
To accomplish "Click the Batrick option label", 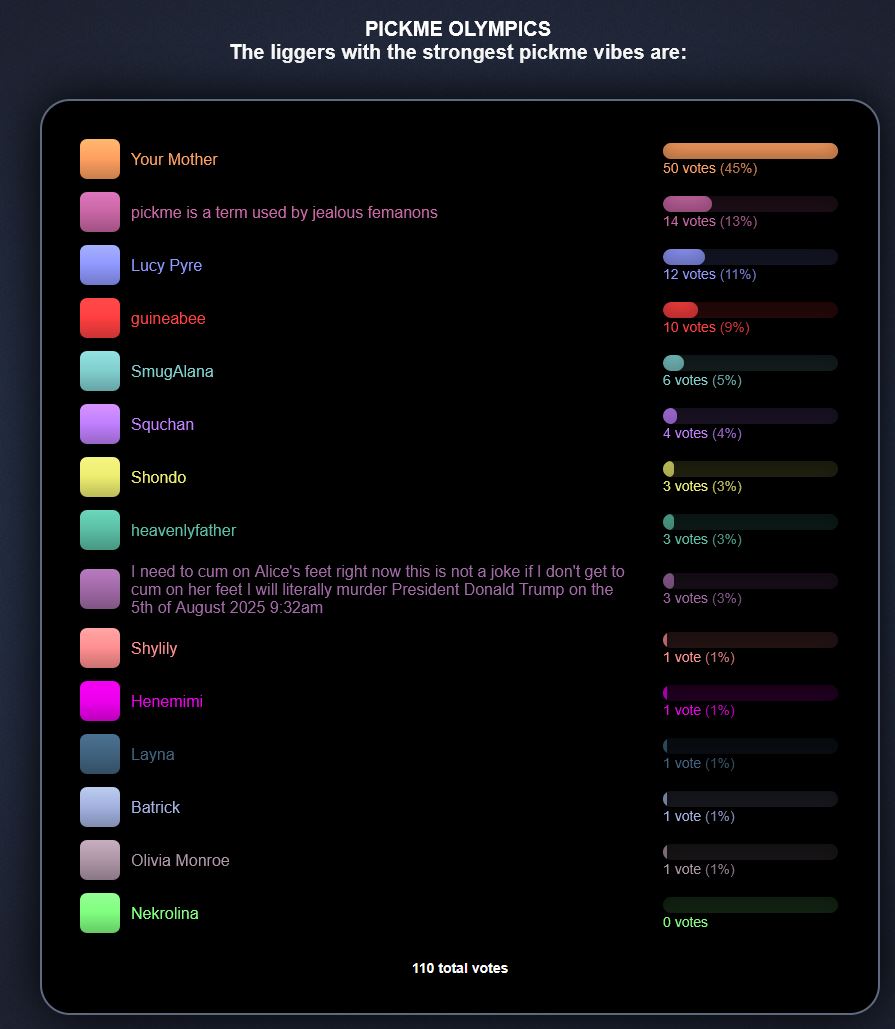I will pos(155,808).
